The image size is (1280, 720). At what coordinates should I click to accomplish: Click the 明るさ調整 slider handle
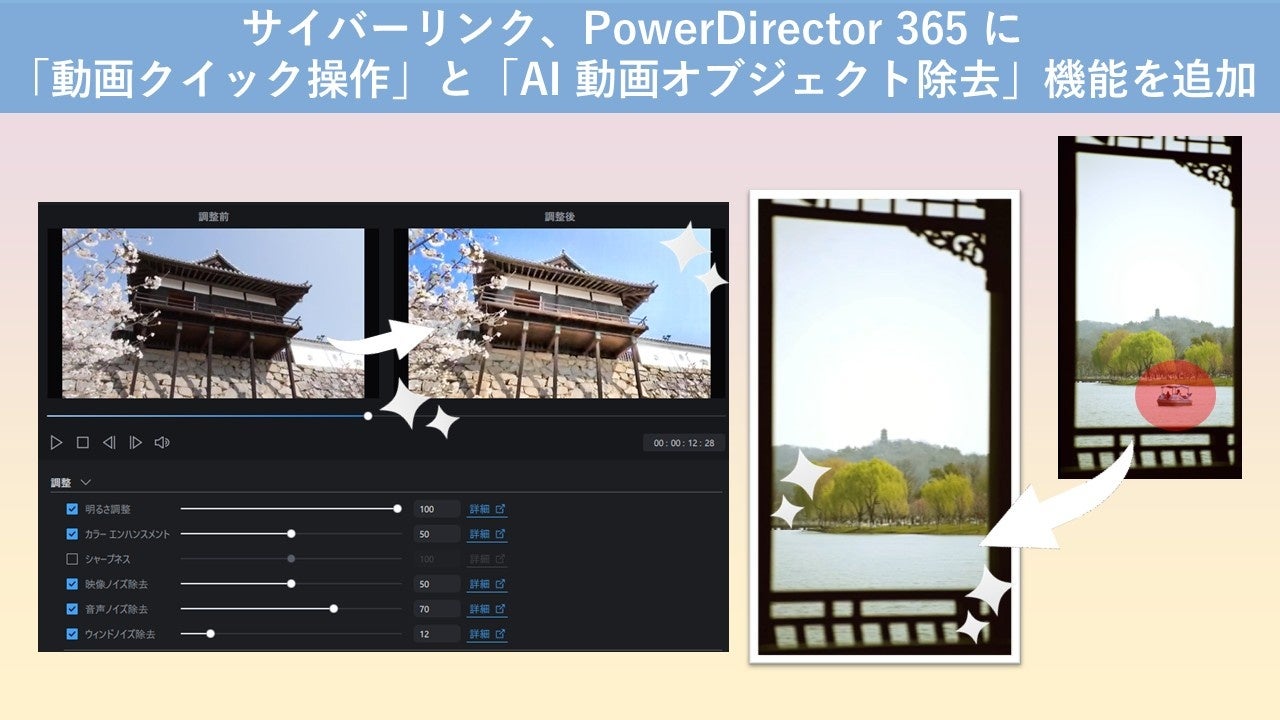398,509
